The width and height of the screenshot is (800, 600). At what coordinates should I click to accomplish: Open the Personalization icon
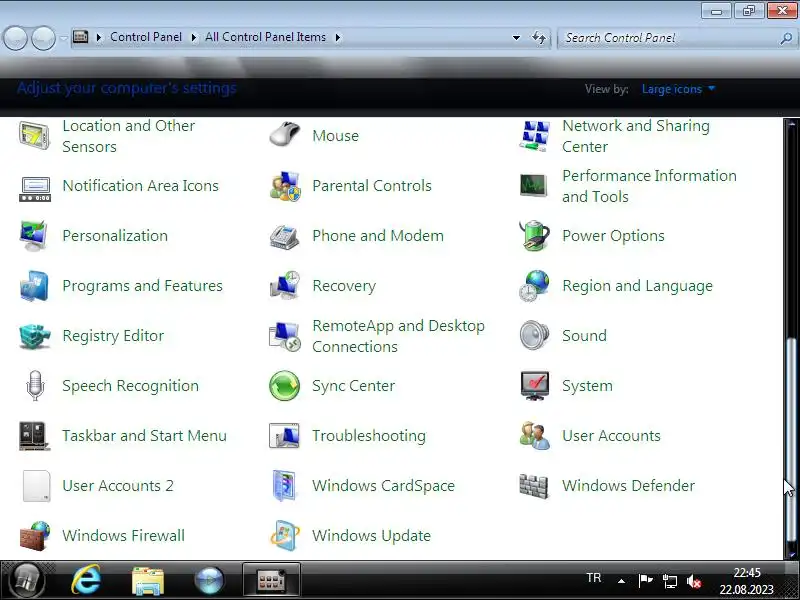pyautogui.click(x=34, y=235)
